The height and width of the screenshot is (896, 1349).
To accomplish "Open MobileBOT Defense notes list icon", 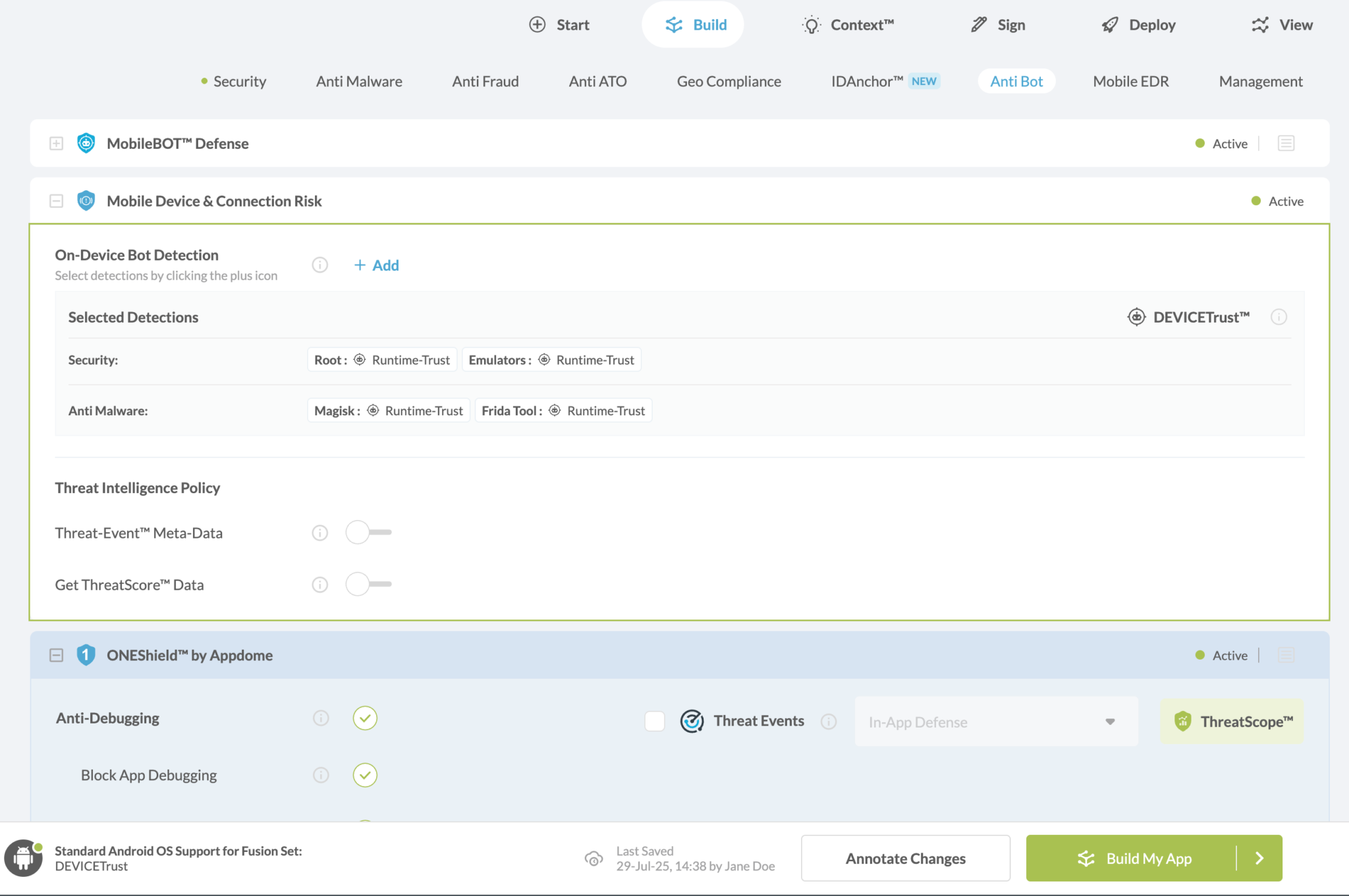I will pyautogui.click(x=1286, y=144).
